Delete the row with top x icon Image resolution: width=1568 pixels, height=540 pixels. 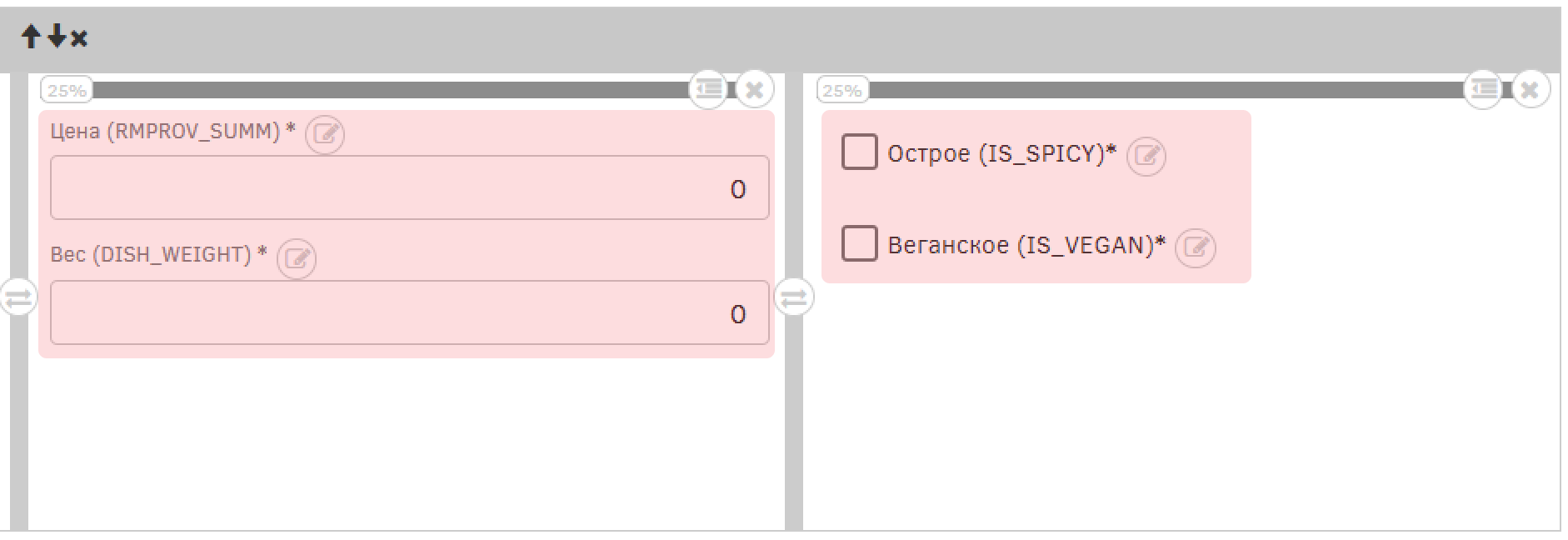[x=79, y=38]
